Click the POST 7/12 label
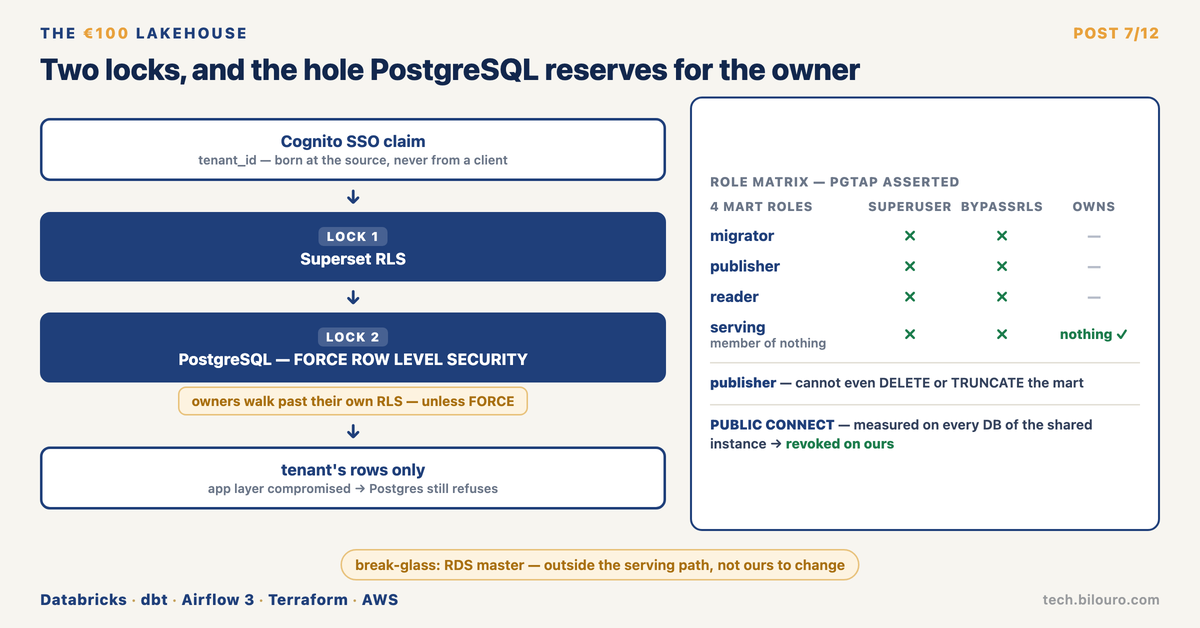This screenshot has width=1200, height=628. 1116,34
